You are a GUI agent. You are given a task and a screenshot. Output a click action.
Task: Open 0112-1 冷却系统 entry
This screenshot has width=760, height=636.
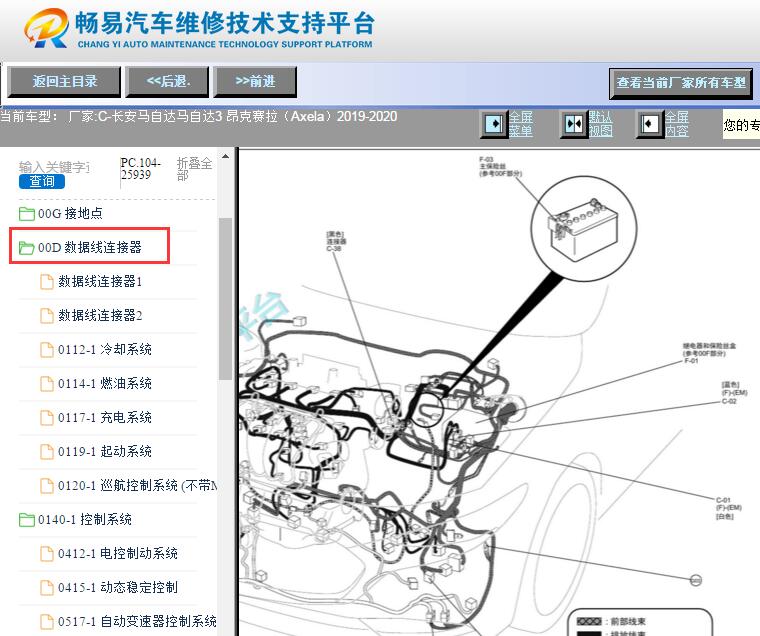(x=105, y=350)
